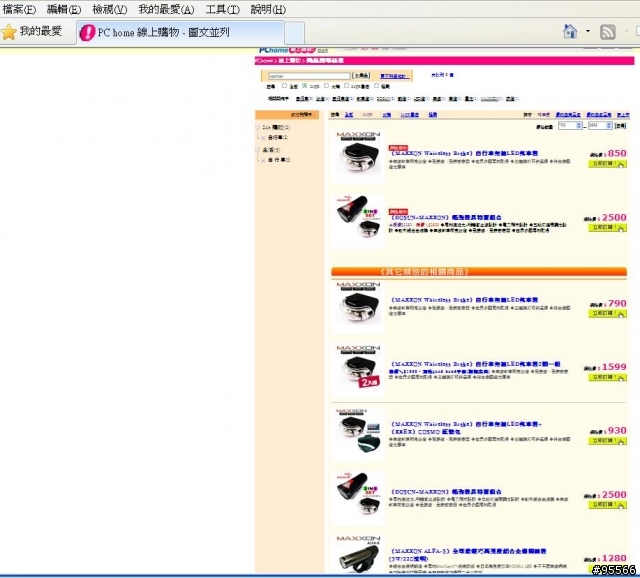Select the first 全部 search scope radio
Screen dimensions: 640x578
tap(284, 86)
